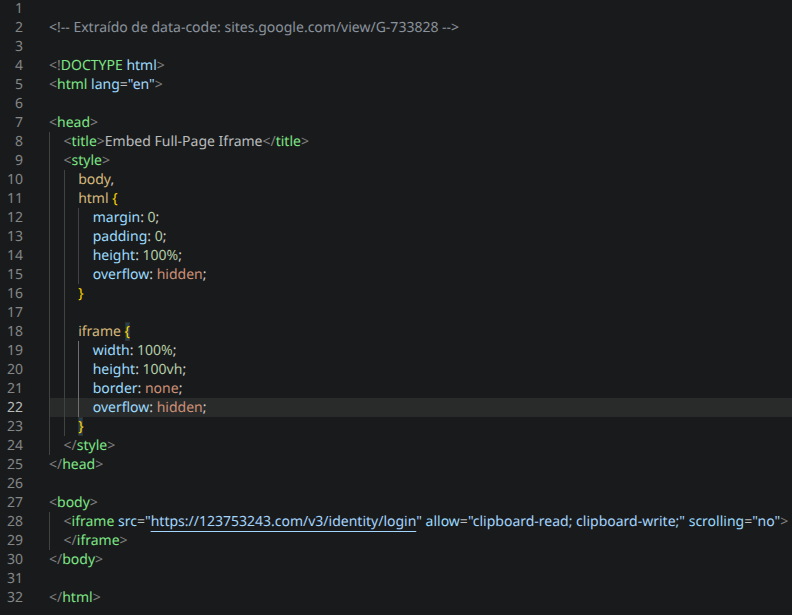Click the closing html tag
792x615 pixels.
tap(75, 597)
